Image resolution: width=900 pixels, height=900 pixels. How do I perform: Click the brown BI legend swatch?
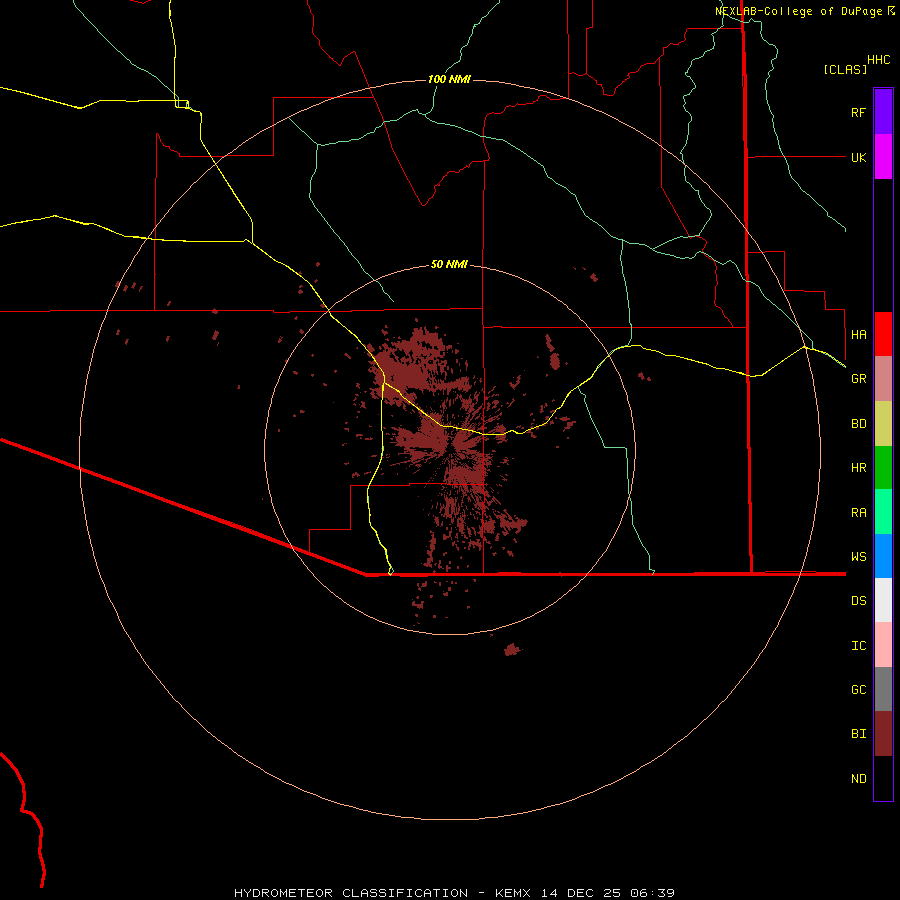pos(883,734)
